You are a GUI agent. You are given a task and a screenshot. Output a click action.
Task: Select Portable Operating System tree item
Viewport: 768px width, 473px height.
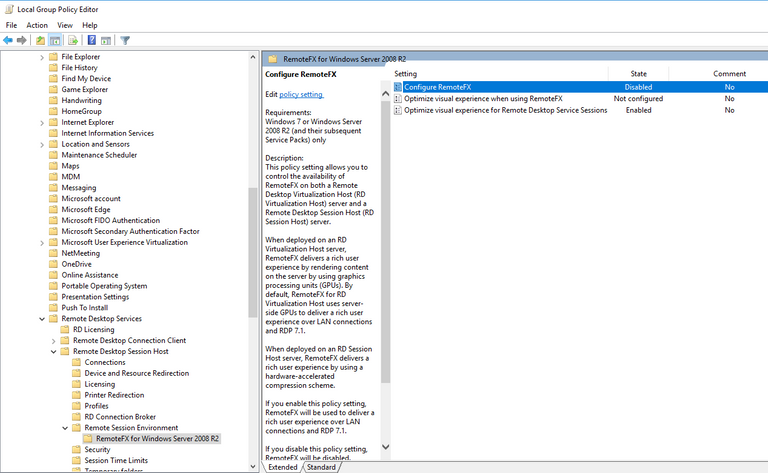[x=104, y=286]
